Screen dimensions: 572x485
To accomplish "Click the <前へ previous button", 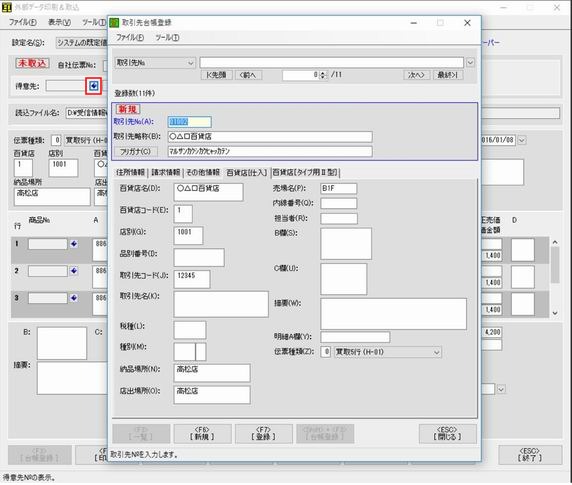I will pos(248,75).
